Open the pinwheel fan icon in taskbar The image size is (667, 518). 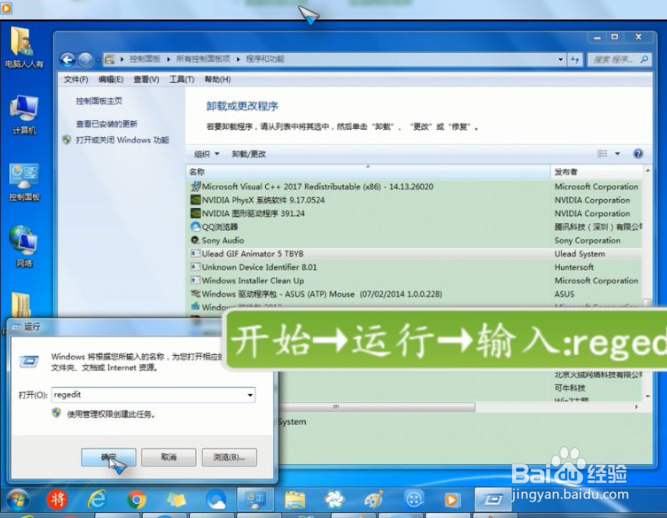[x=334, y=500]
